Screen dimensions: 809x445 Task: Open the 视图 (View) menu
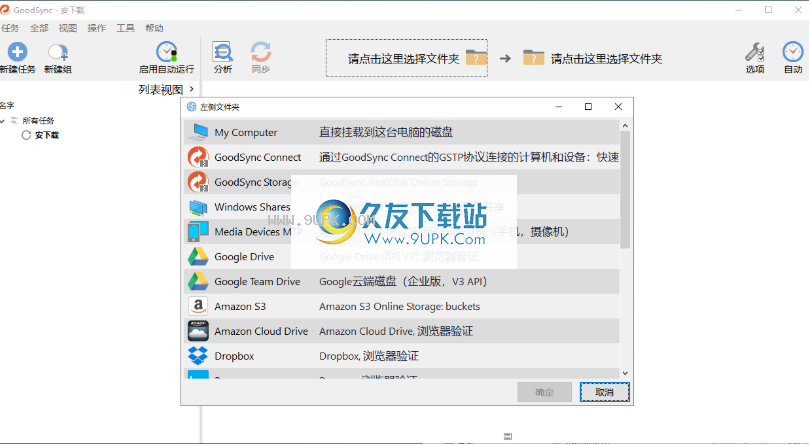tap(68, 28)
